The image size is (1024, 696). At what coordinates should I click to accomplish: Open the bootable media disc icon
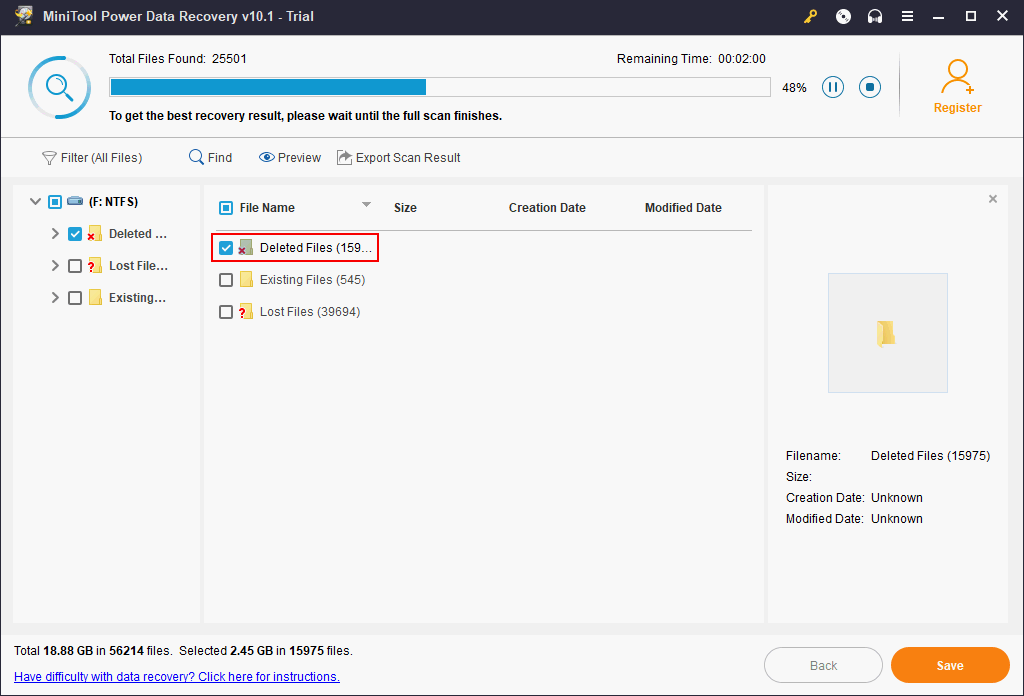point(843,16)
